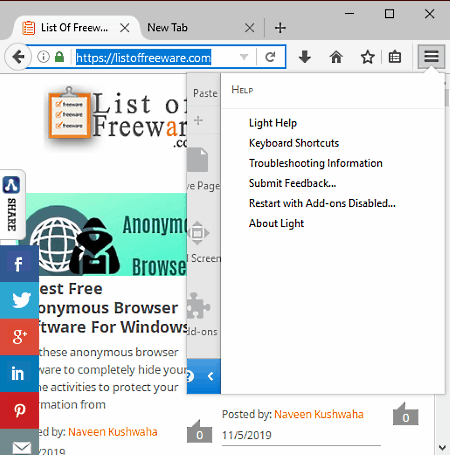
Task: Open Troubleshooting Information
Action: 316,163
